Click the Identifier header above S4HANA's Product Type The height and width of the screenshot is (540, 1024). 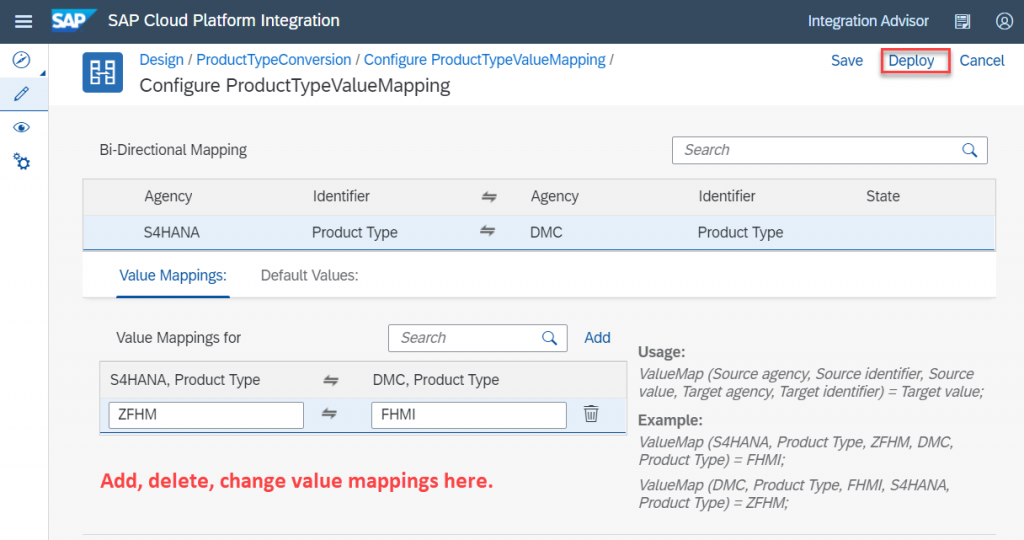tap(341, 197)
